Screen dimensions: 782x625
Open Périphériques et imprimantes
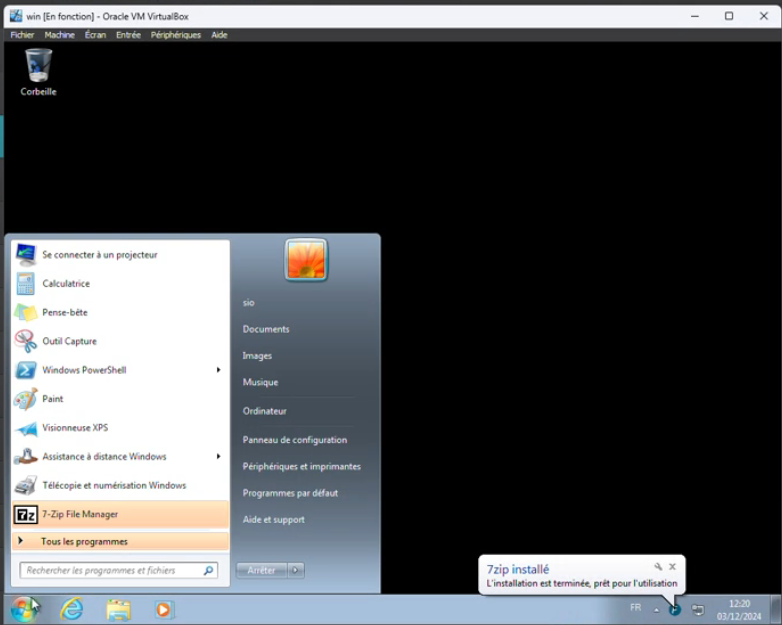click(x=301, y=466)
